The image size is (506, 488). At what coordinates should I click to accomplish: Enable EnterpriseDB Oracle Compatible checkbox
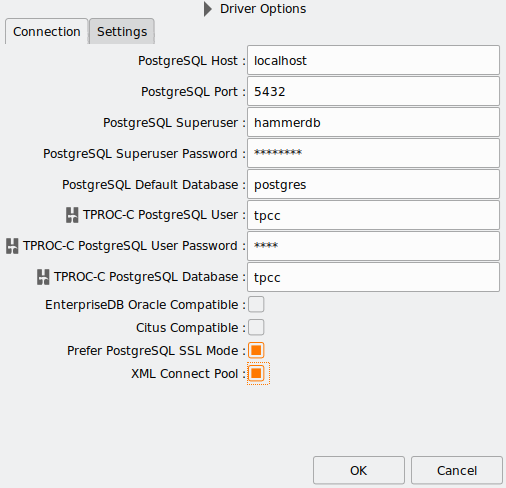coord(256,304)
